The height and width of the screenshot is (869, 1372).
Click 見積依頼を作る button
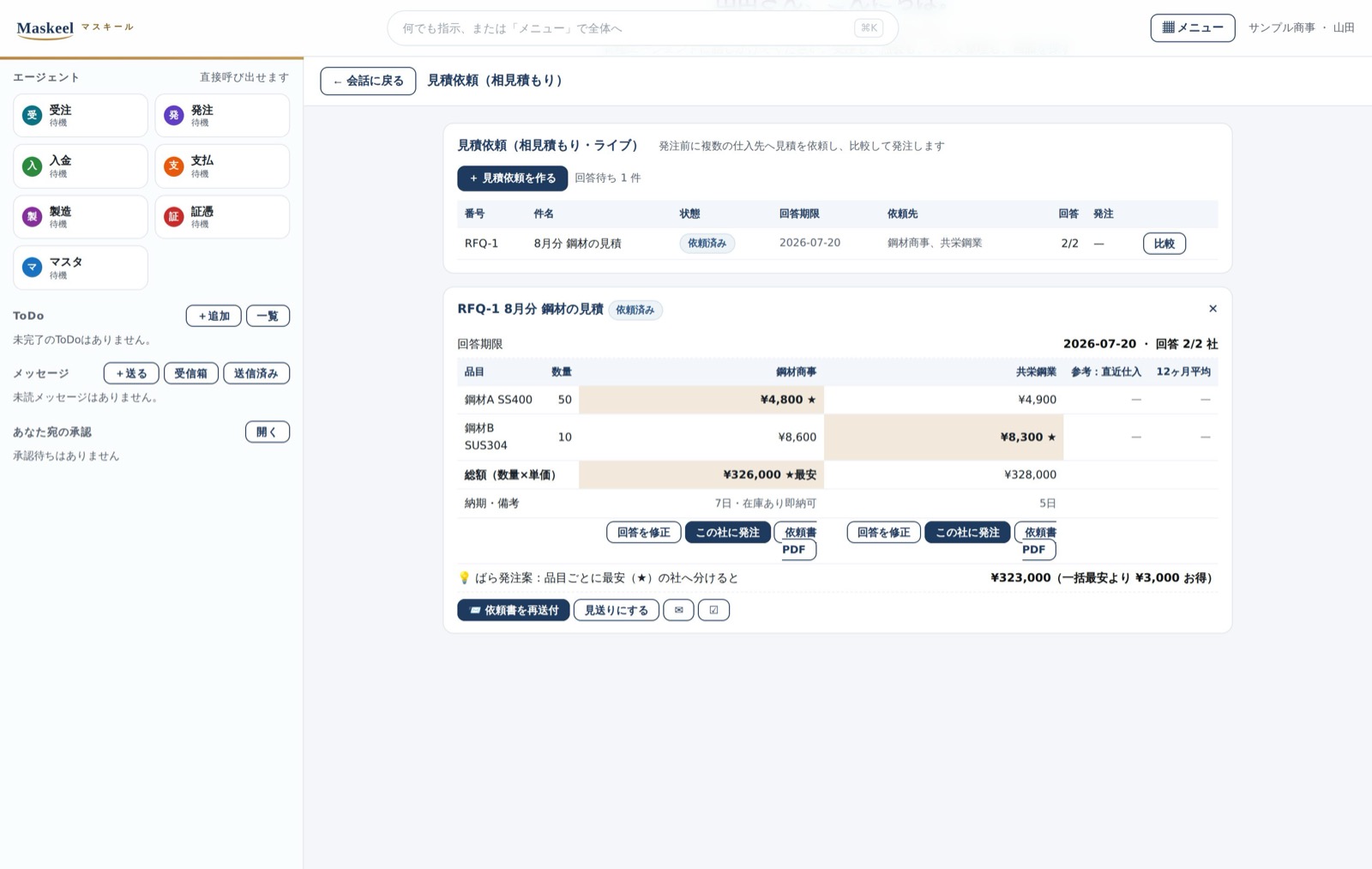512,178
